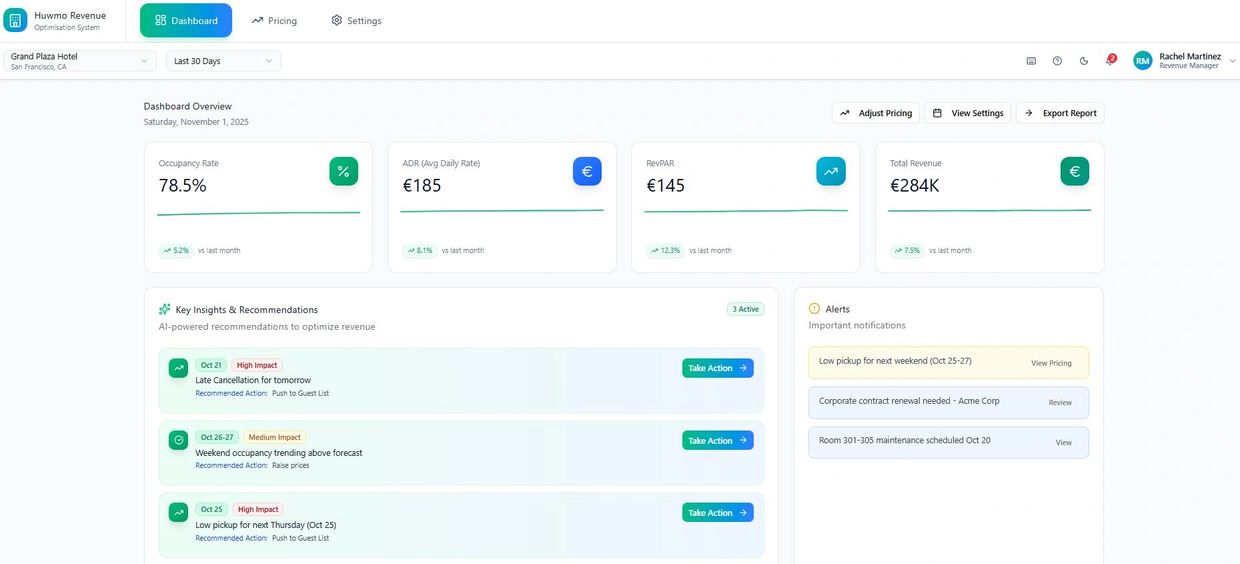Click the RevPAR trend icon

click(830, 171)
